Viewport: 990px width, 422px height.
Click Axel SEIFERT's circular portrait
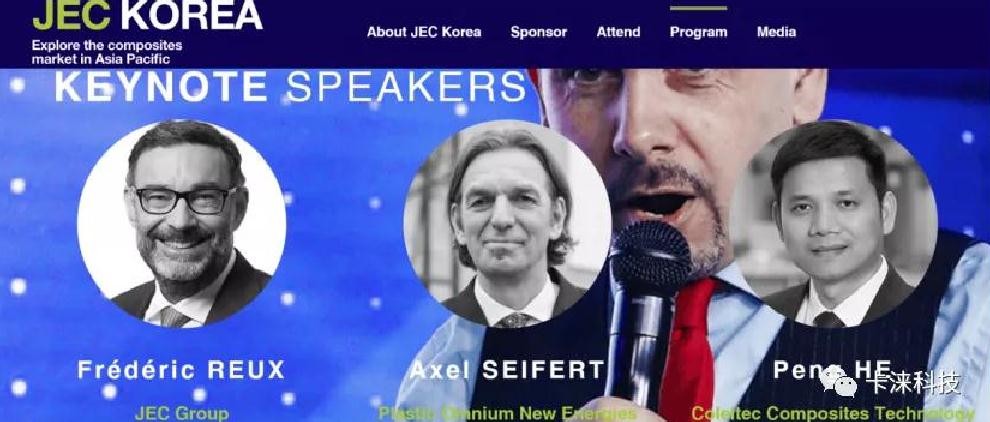point(507,223)
